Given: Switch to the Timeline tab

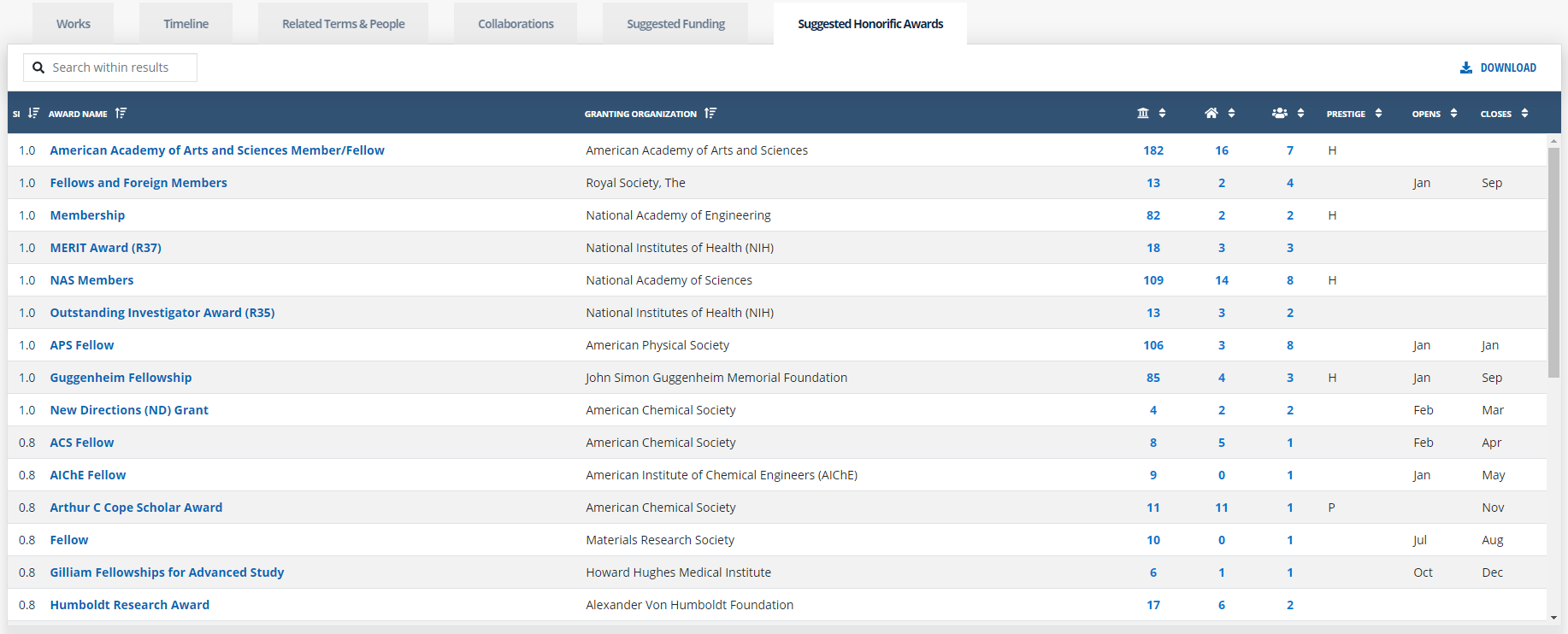Looking at the screenshot, I should 186,23.
